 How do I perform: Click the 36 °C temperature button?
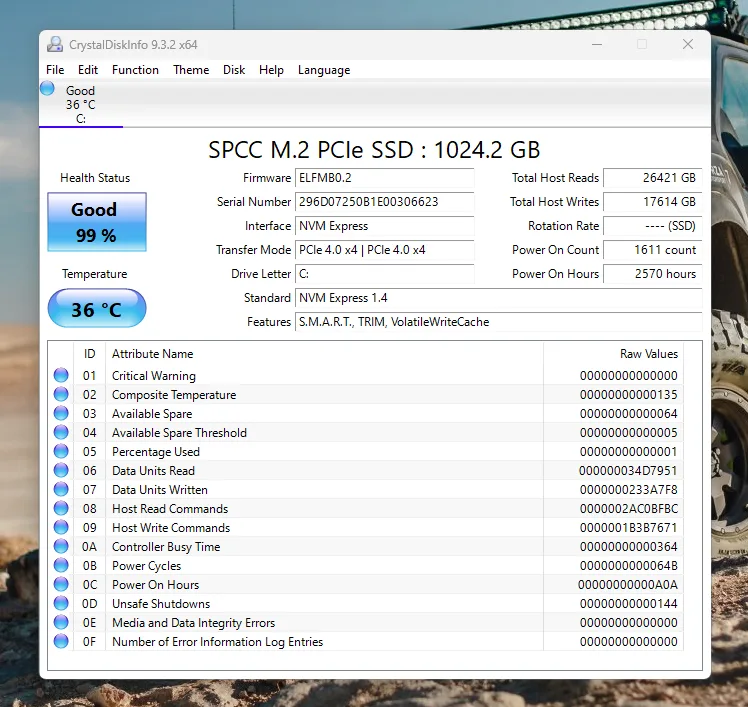coord(96,309)
